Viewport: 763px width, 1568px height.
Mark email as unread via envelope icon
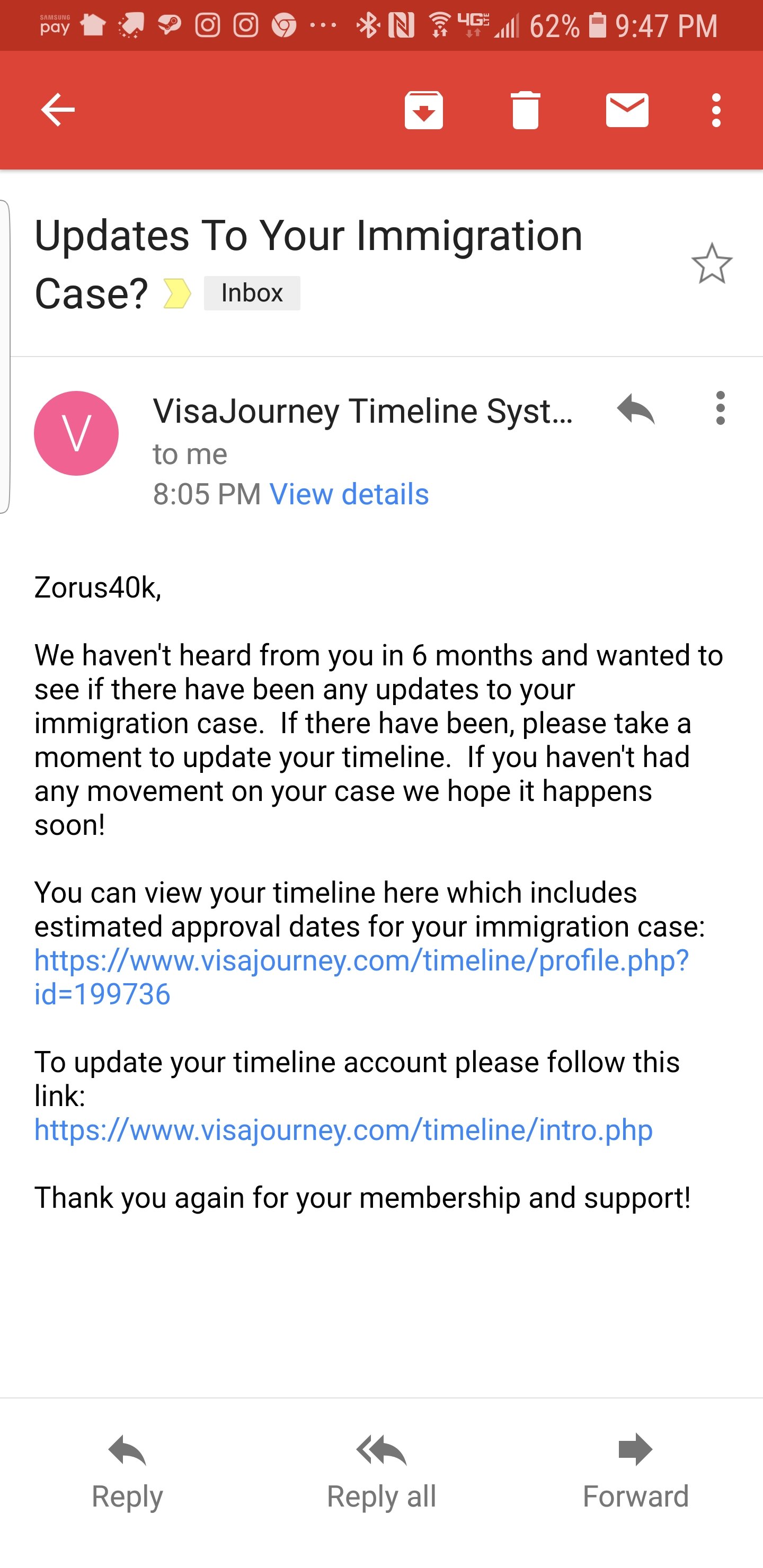pos(627,110)
